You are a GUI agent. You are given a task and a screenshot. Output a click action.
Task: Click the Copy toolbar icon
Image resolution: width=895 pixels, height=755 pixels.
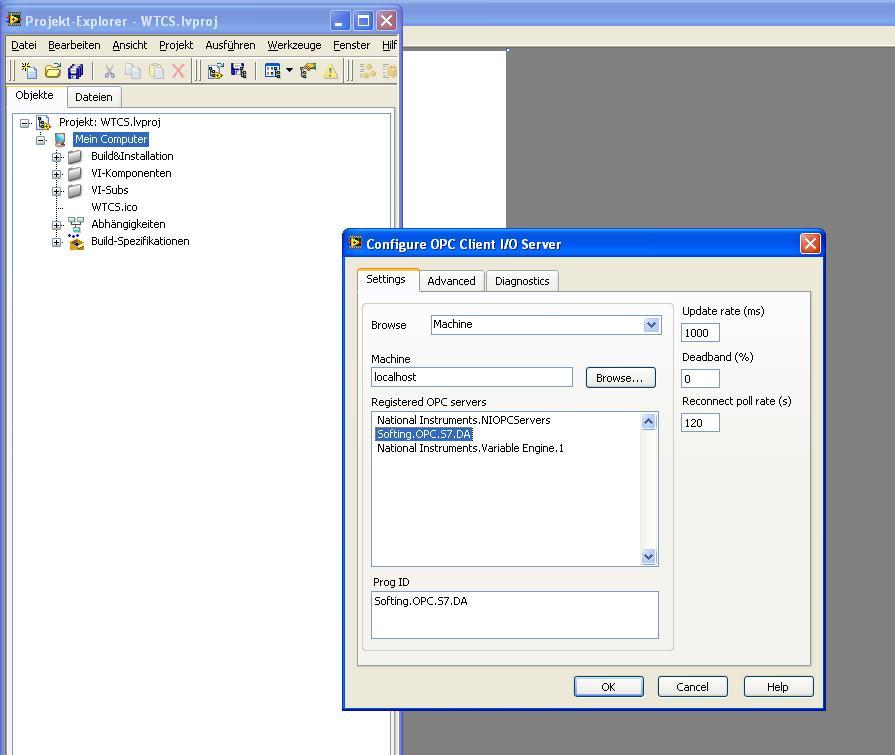click(132, 71)
